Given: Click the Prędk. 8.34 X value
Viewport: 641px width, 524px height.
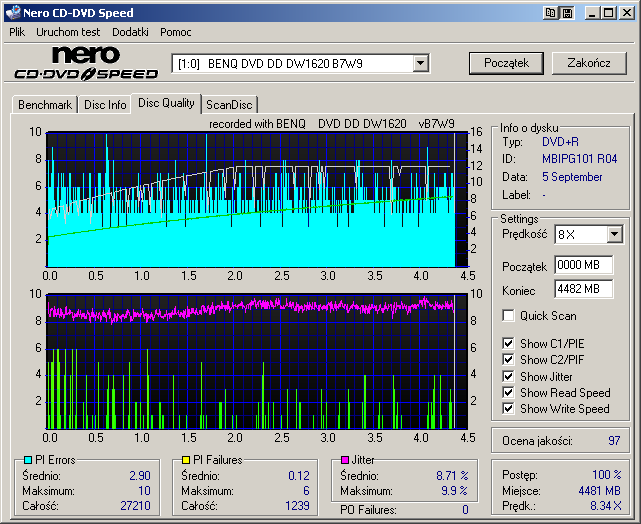Looking at the screenshot, I should pos(606,506).
